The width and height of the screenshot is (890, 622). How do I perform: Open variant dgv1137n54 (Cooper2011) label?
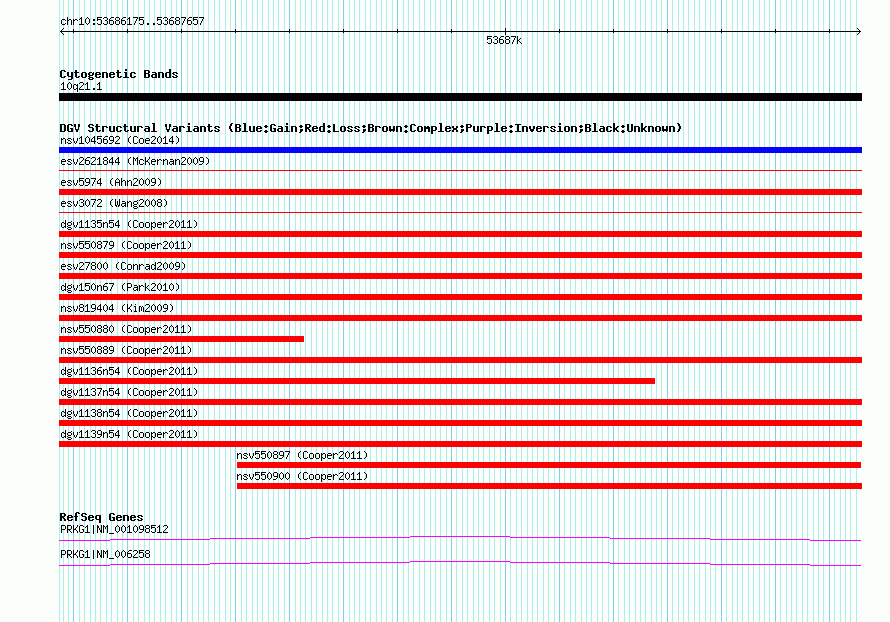(x=129, y=392)
